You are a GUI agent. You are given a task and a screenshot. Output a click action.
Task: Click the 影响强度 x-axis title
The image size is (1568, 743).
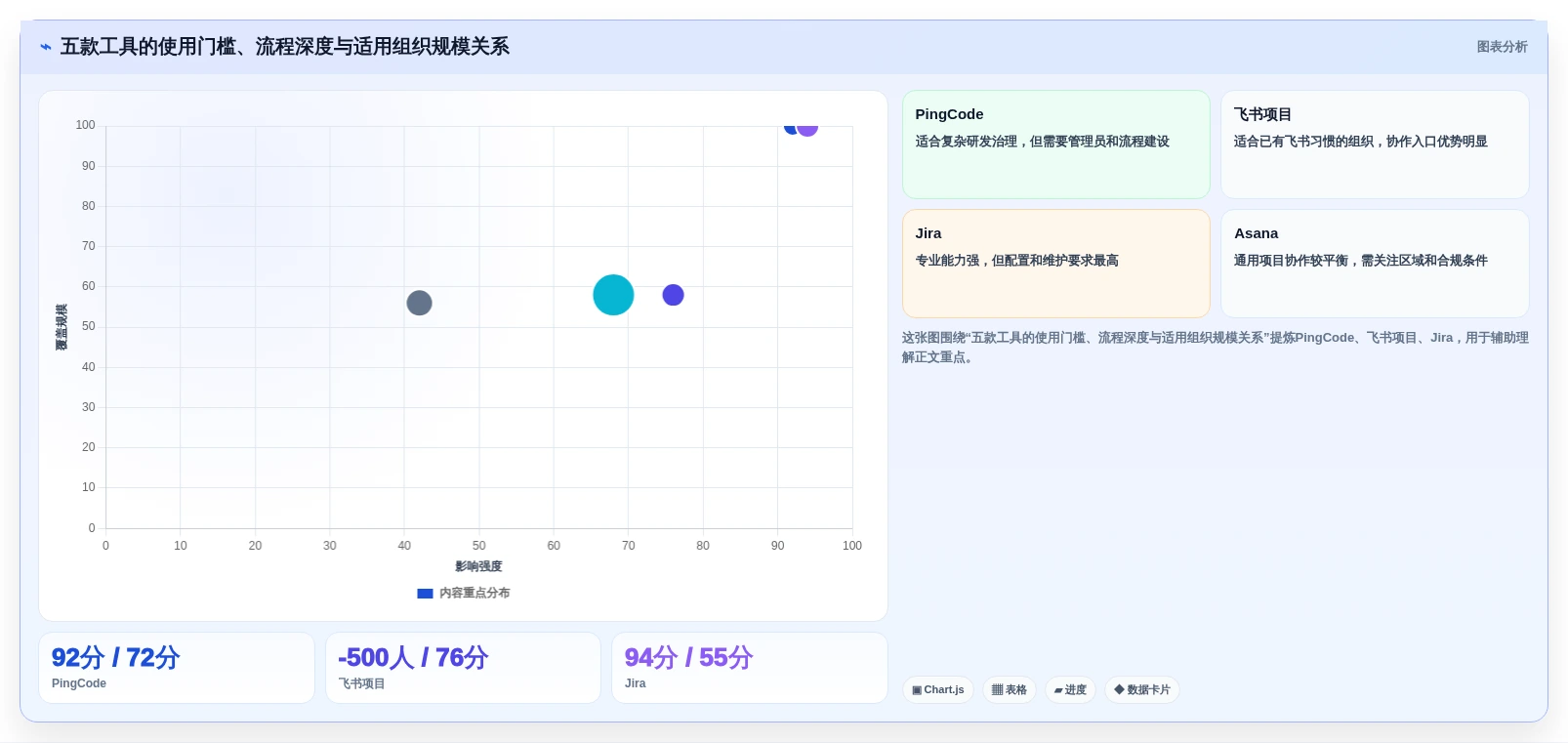coord(478,566)
